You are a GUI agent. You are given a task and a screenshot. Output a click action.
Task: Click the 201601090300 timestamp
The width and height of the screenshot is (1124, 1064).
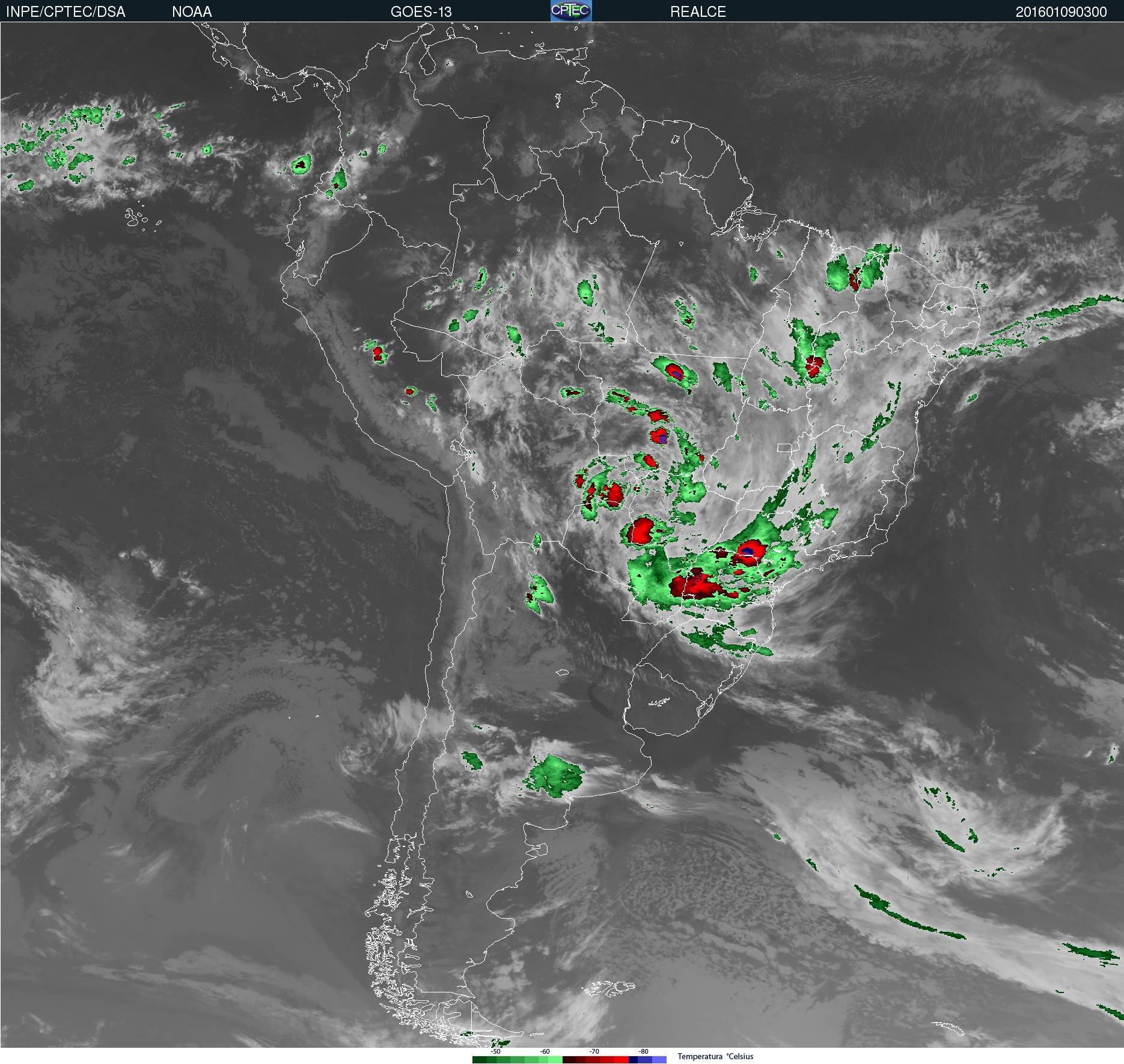tap(1061, 12)
